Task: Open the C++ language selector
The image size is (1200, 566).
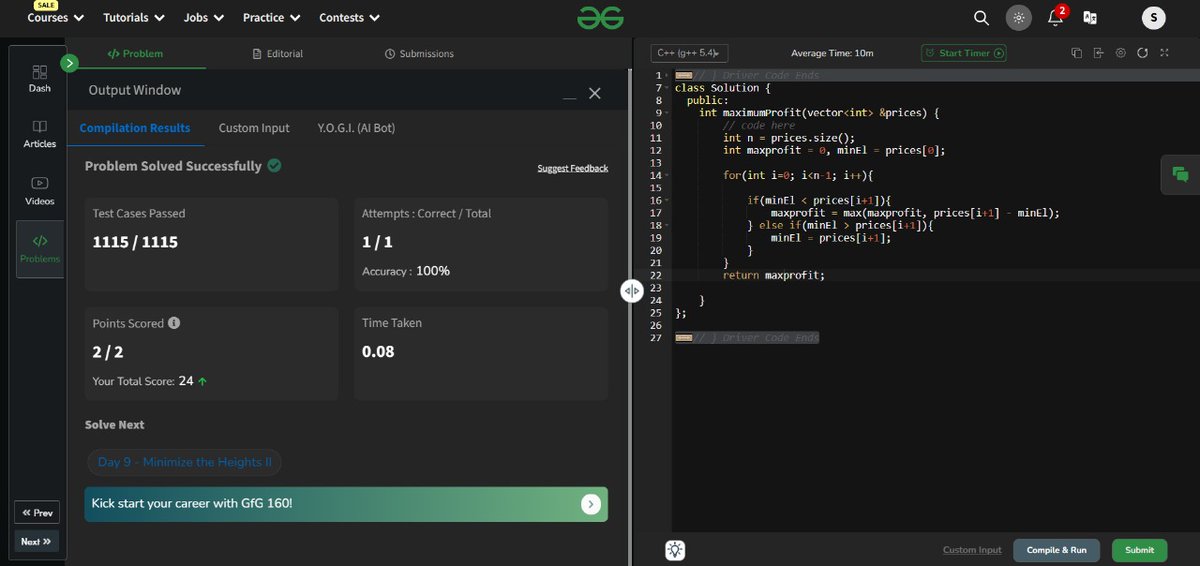Action: point(689,53)
